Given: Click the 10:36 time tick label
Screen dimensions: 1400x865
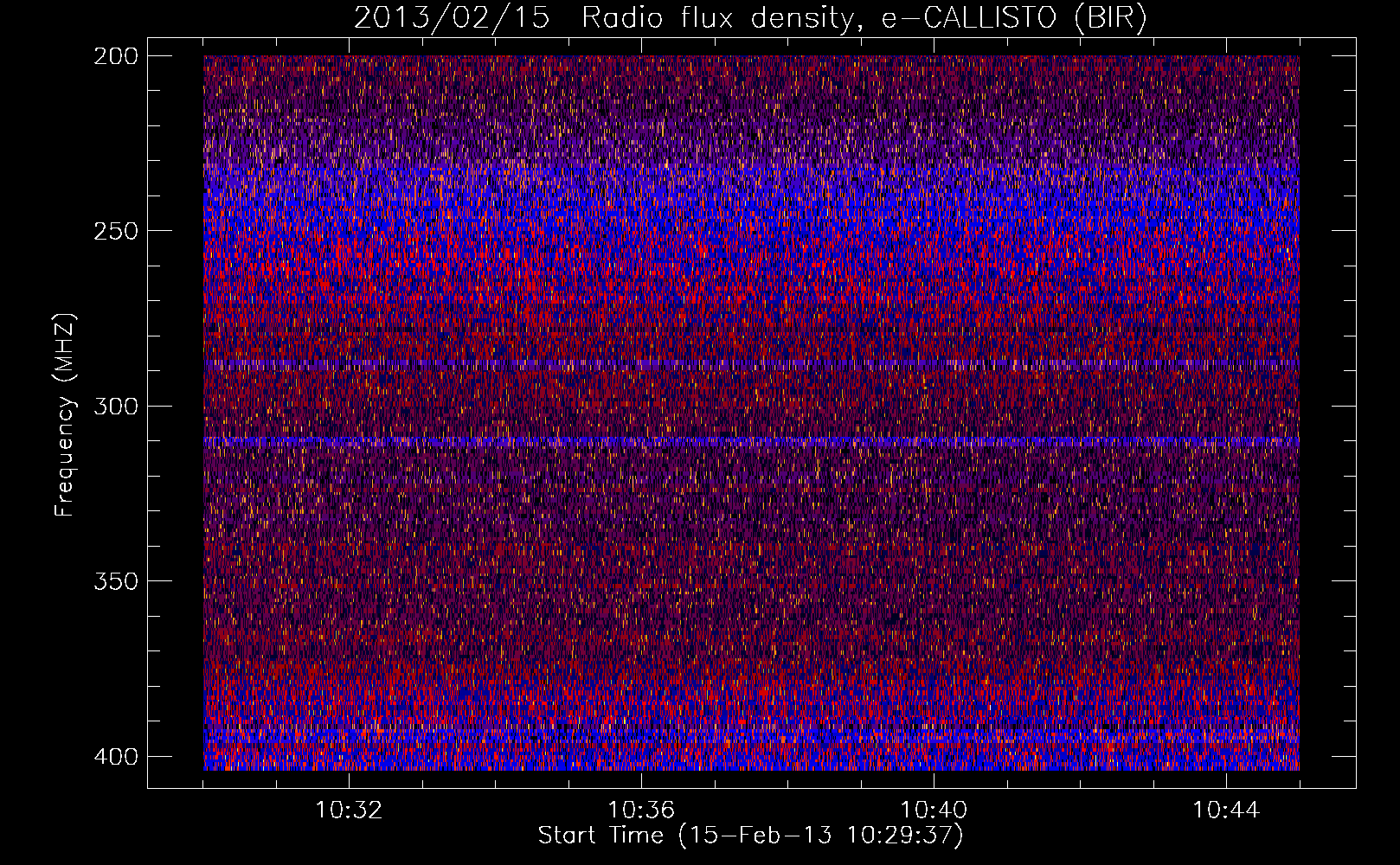Looking at the screenshot, I should 641,811.
